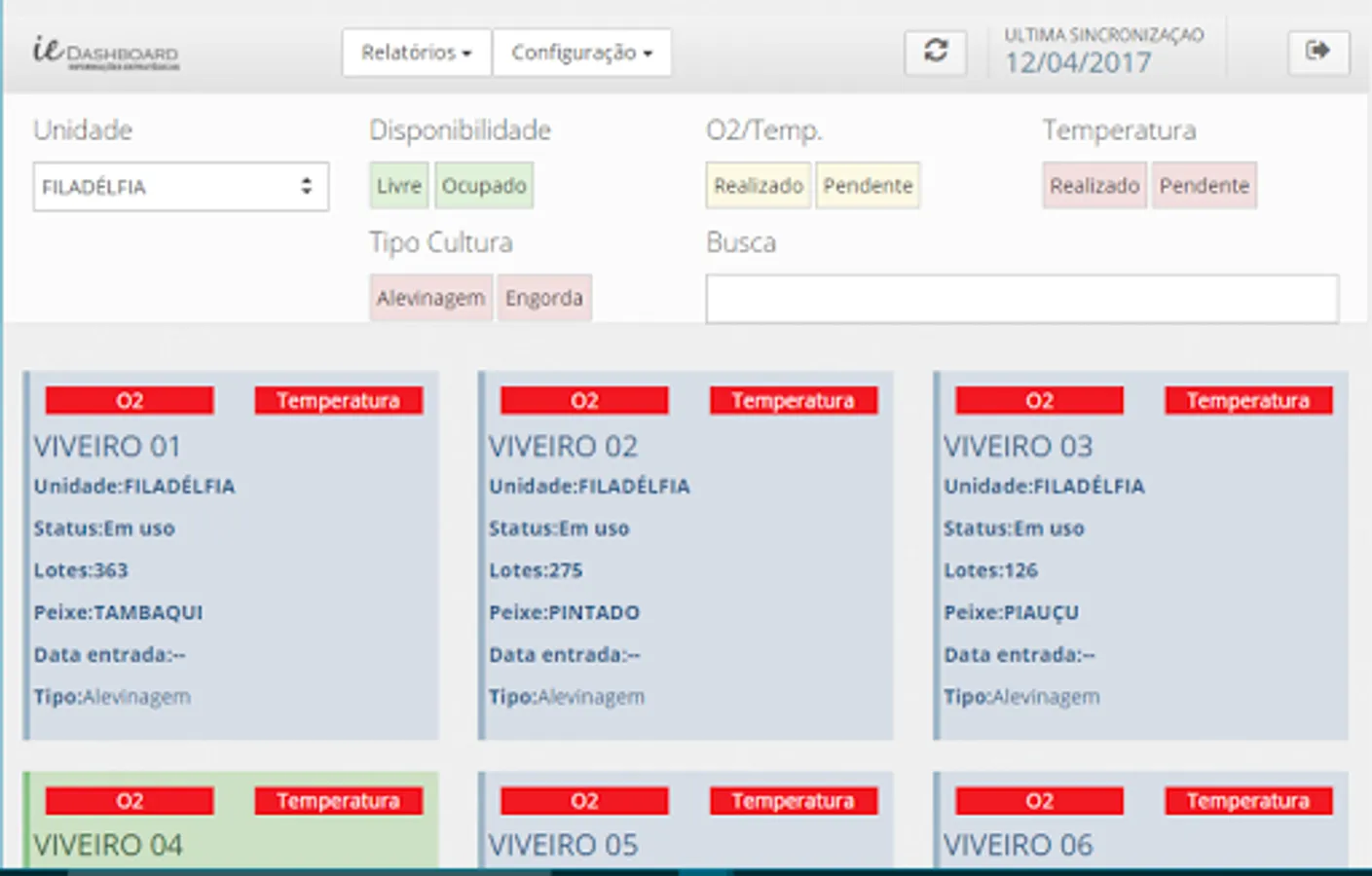Toggle the Engorda culture filter
Screen dimensions: 1372x876
(544, 298)
